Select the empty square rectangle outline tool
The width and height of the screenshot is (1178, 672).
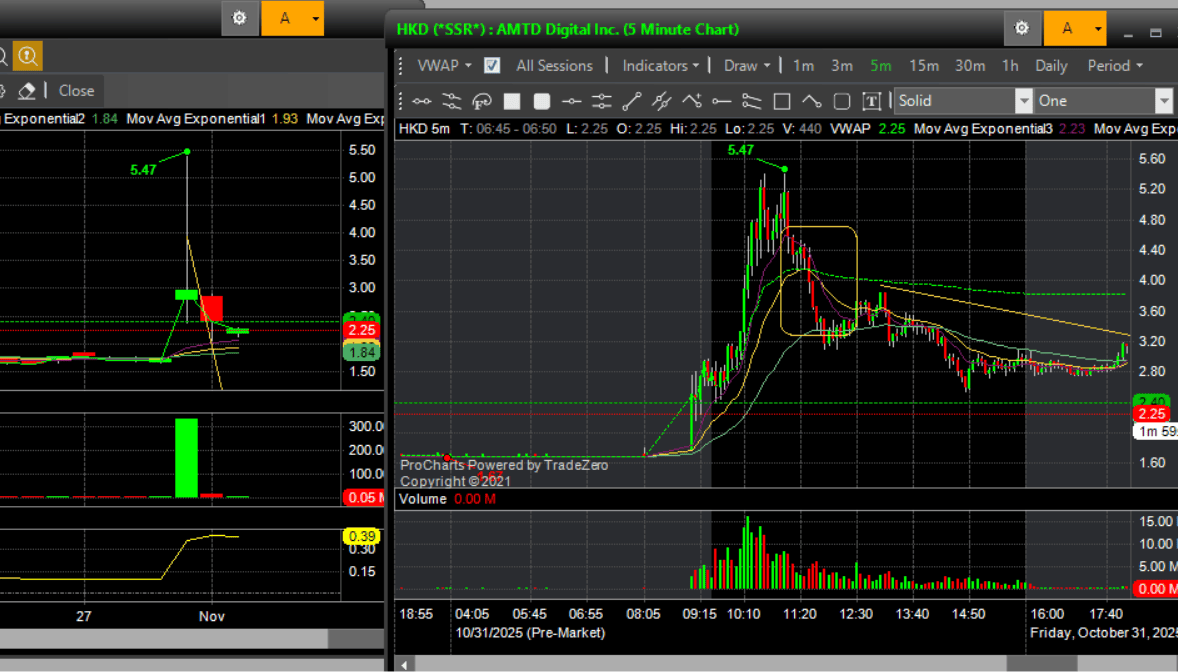782,101
